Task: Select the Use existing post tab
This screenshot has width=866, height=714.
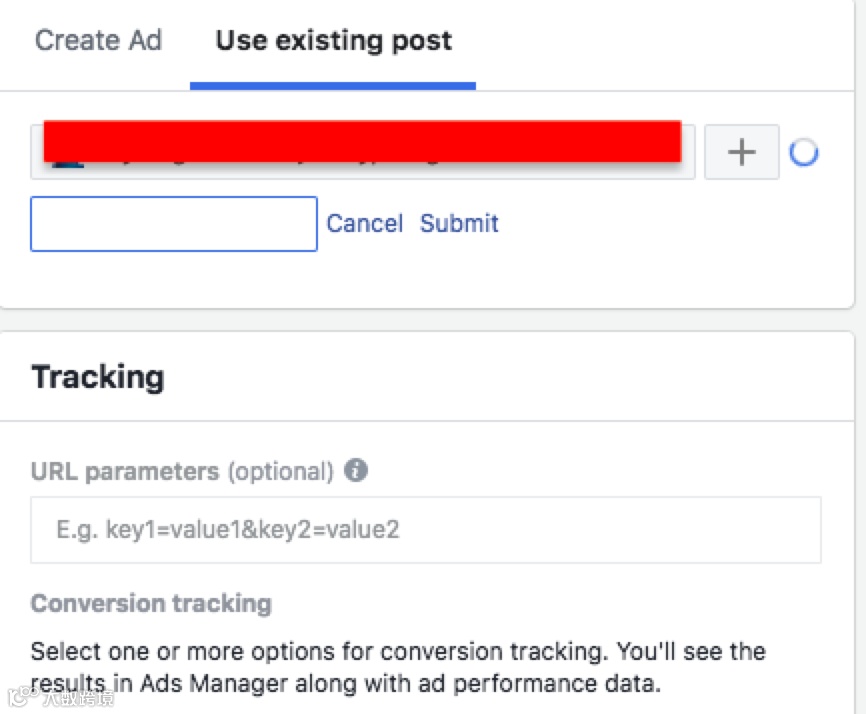Action: click(333, 41)
